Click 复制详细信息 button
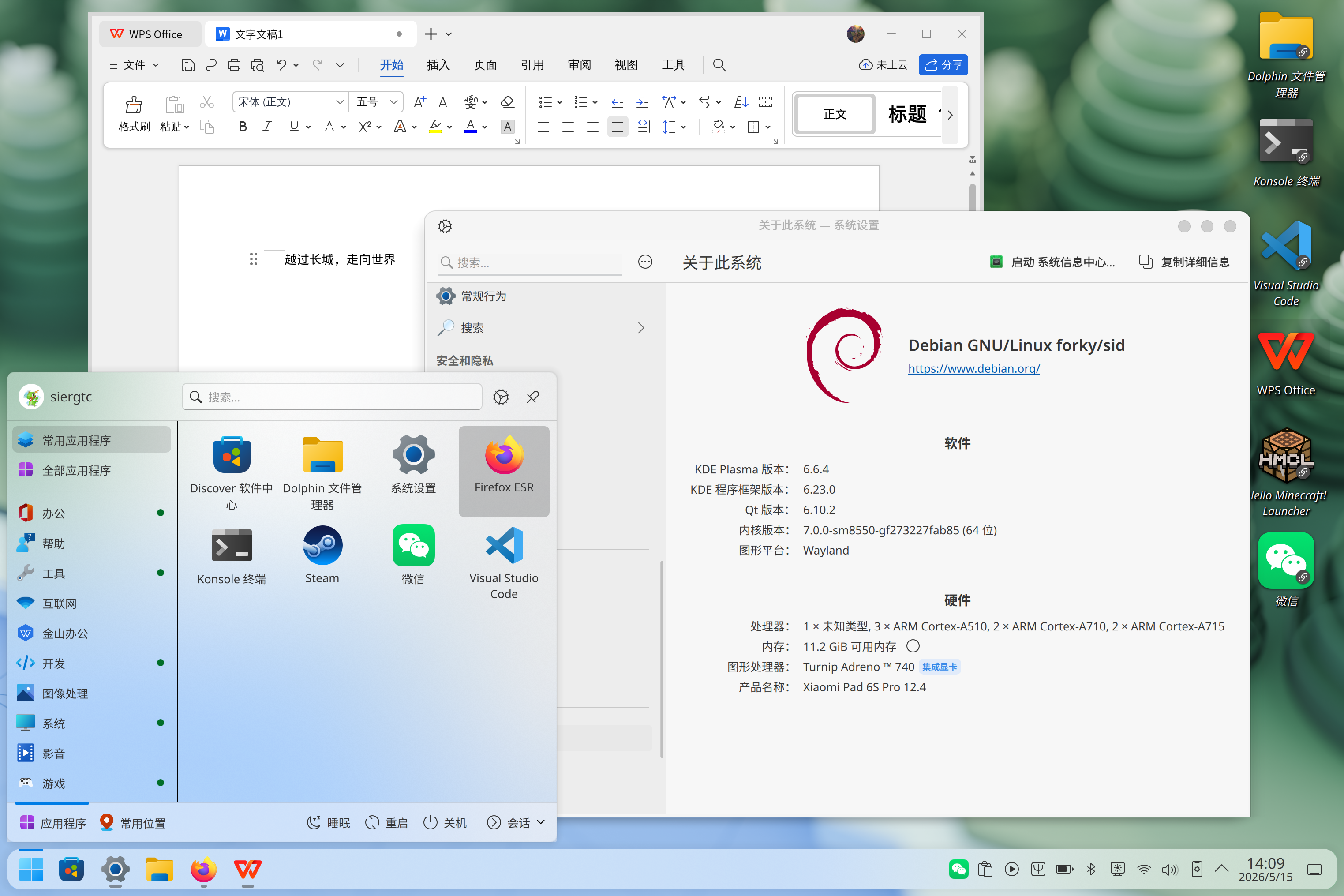The height and width of the screenshot is (896, 1344). (x=1184, y=262)
